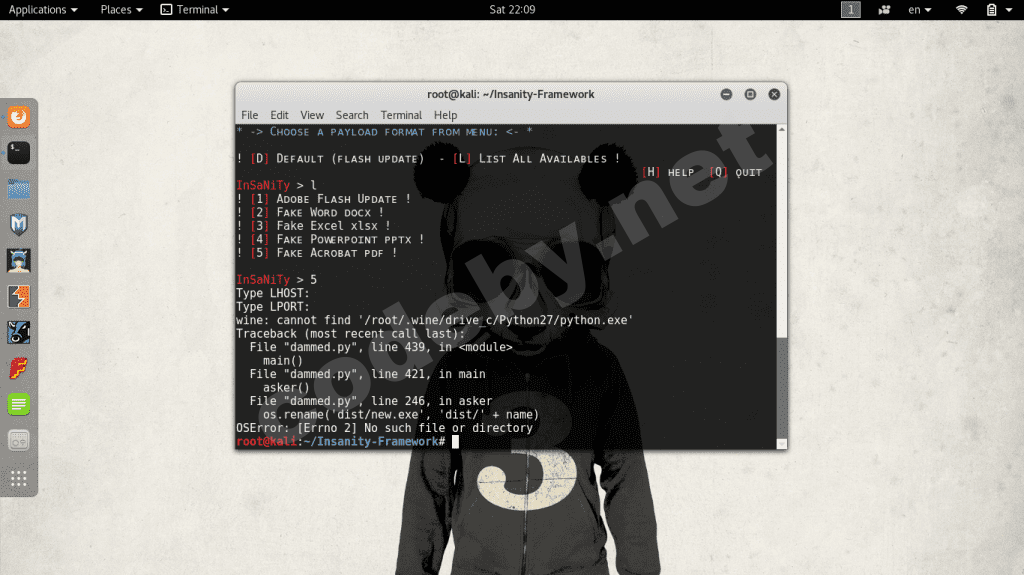Launch the red F Faraday dock icon
Viewport: 1024px width, 575px height.
tap(18, 369)
